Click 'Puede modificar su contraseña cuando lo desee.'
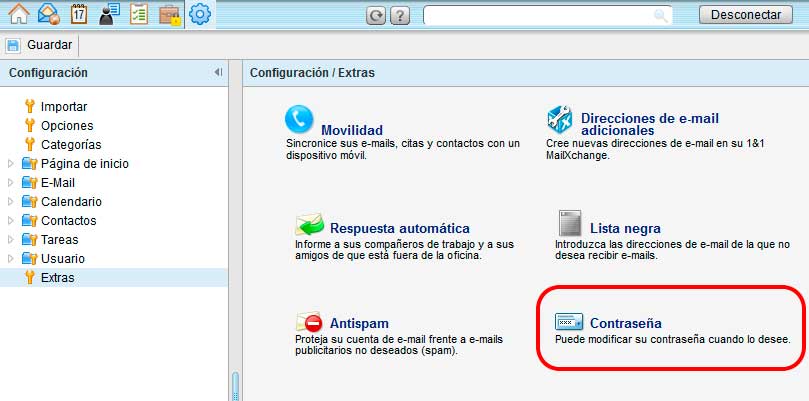This screenshot has width=809, height=401. coord(672,340)
